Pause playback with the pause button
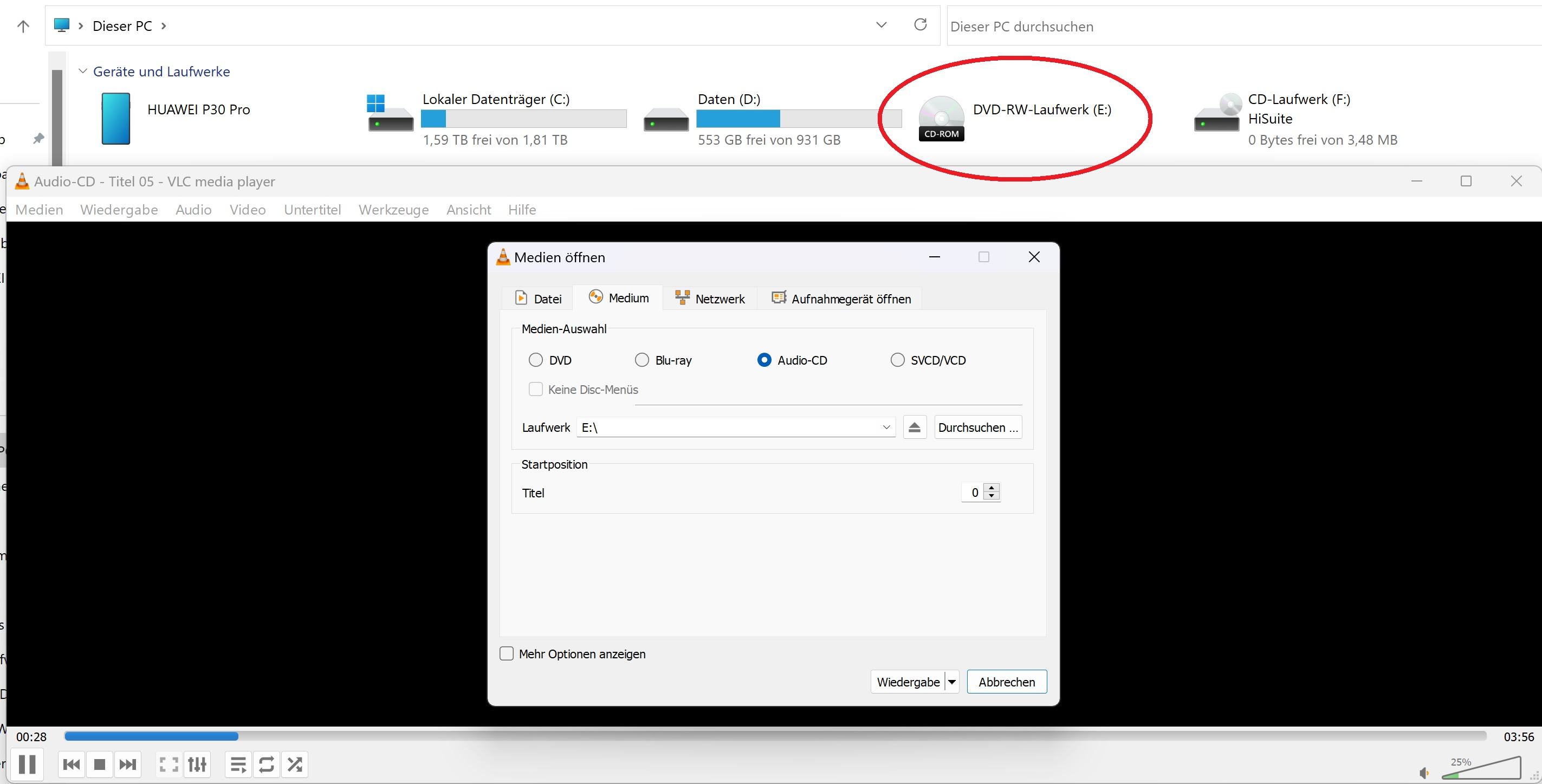This screenshot has width=1542, height=784. (27, 764)
